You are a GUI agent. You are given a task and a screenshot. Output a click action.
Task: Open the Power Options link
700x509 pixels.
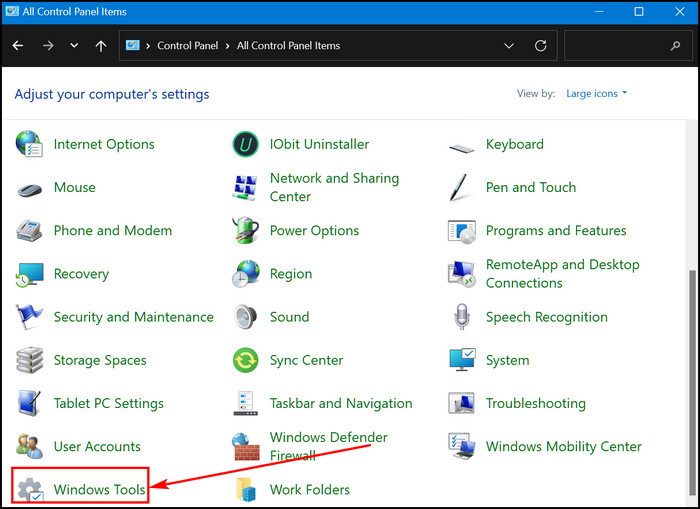[x=314, y=231]
